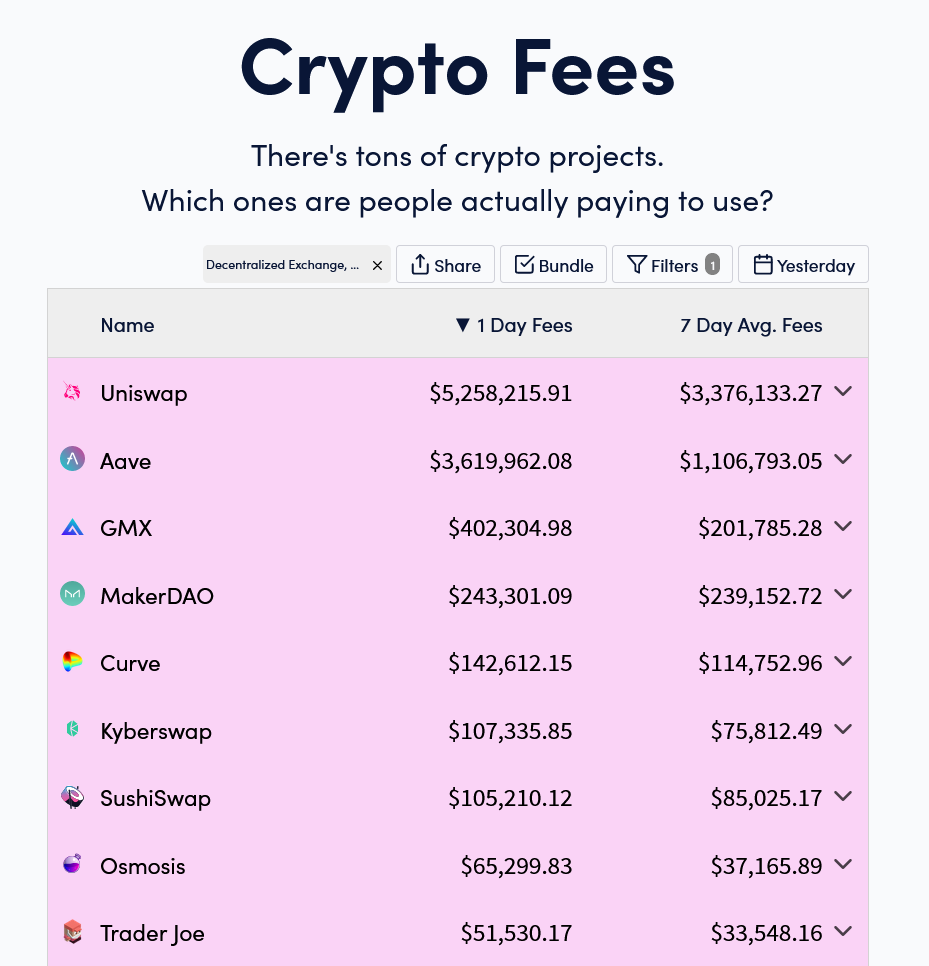Click the MakerDAO logo icon
Image resolution: width=929 pixels, height=966 pixels.
tap(72, 594)
